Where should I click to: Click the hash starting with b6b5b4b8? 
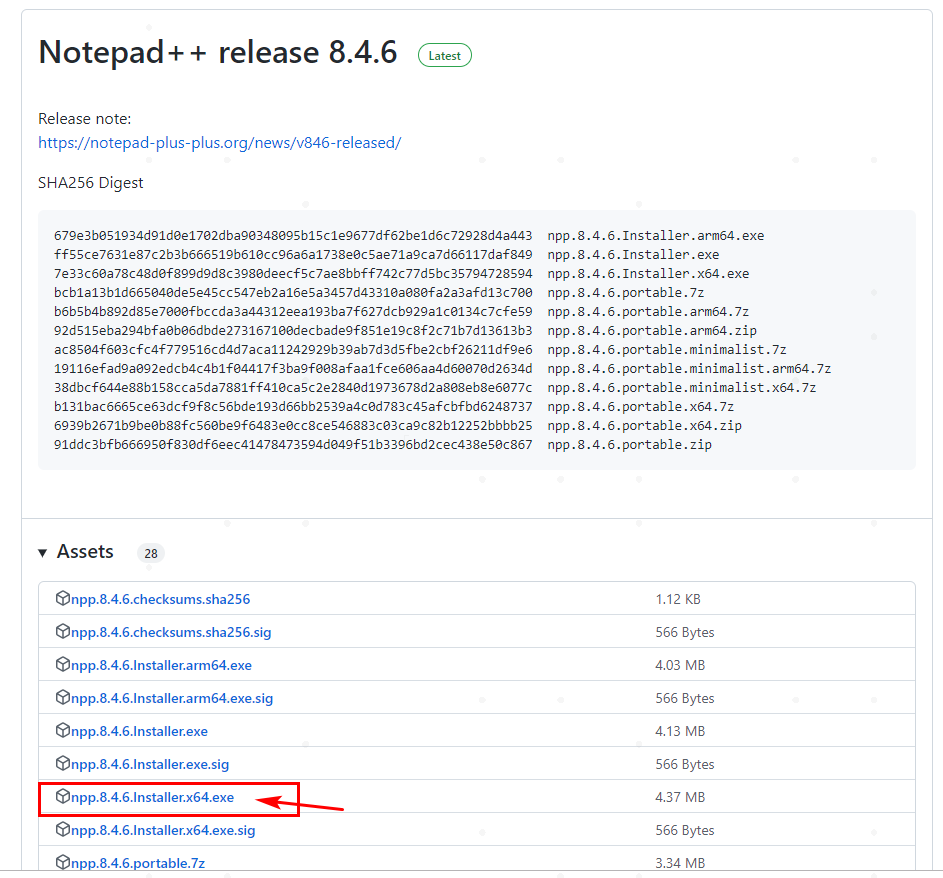[293, 312]
